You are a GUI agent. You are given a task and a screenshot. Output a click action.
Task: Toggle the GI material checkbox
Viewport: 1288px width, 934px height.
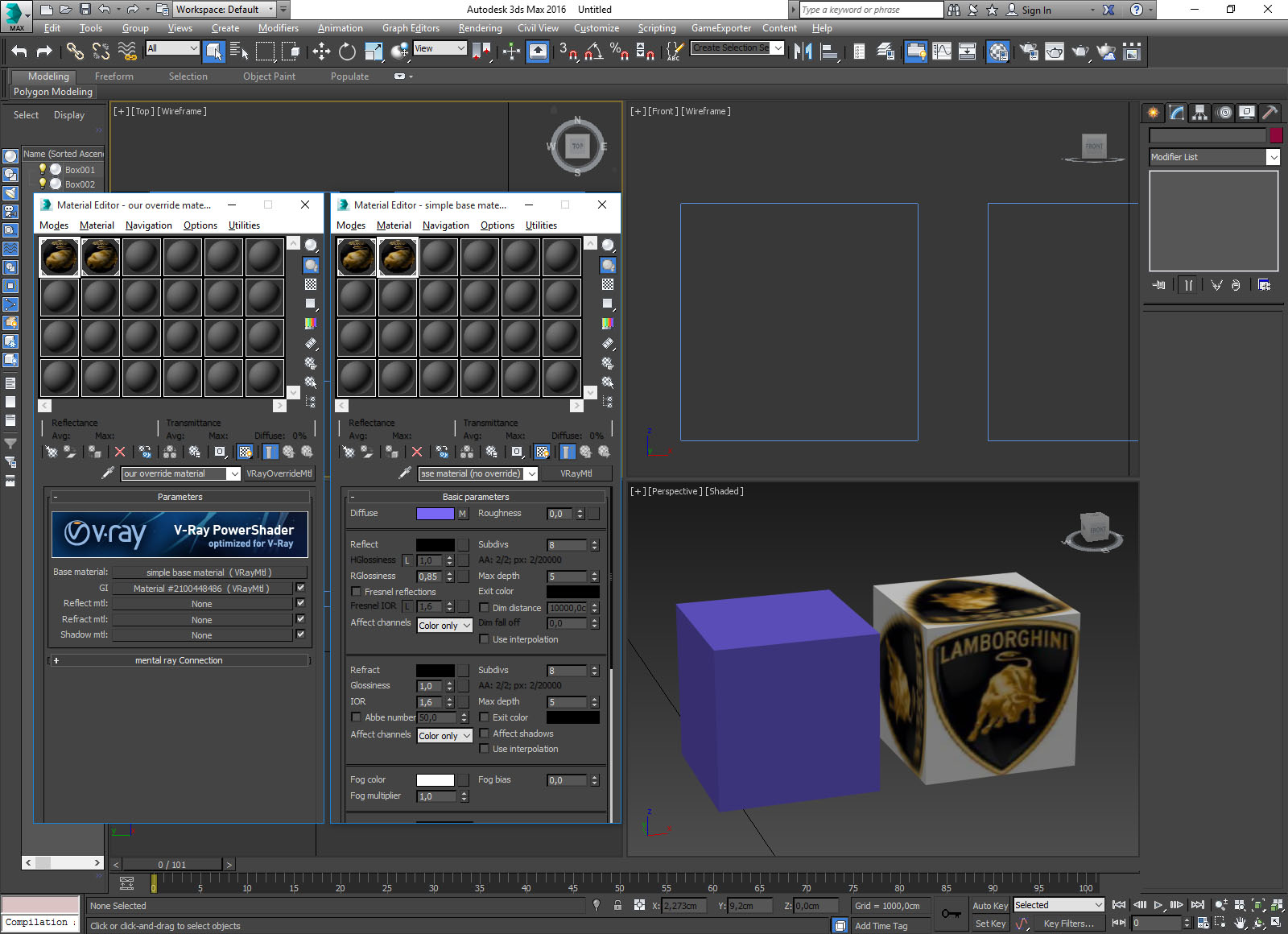(300, 588)
